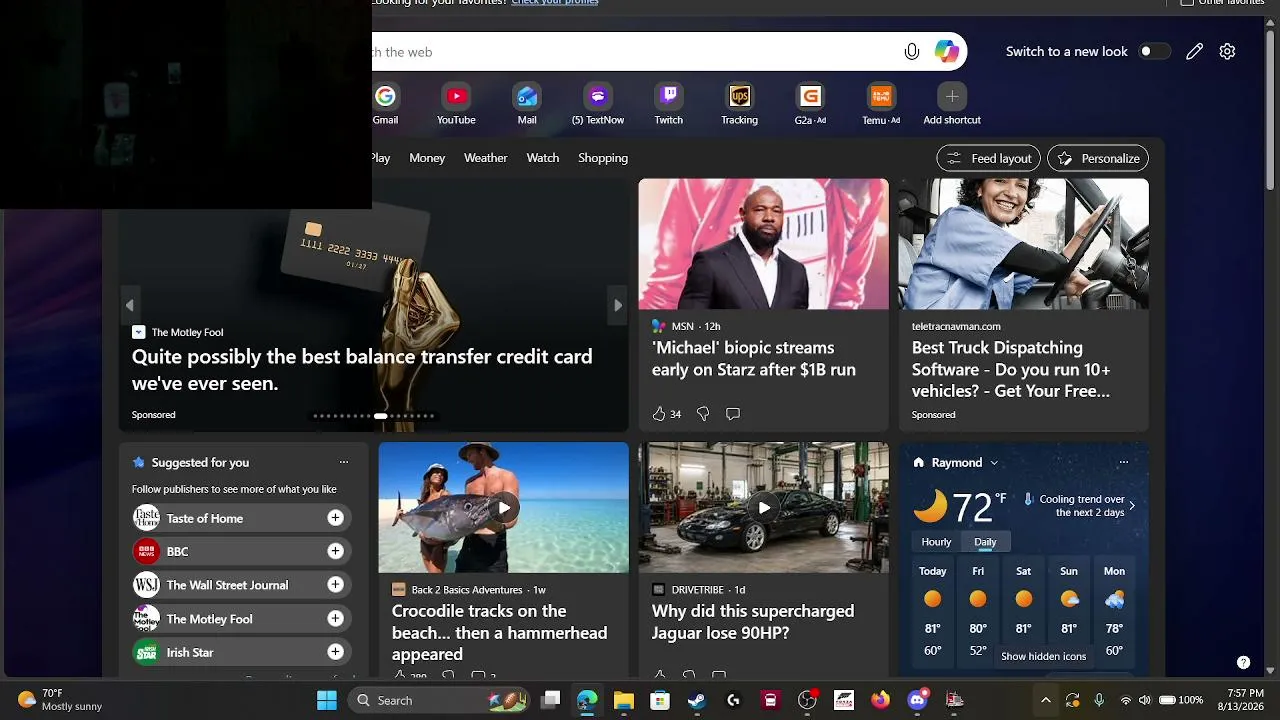The width and height of the screenshot is (1280, 720).
Task: Open the Shopping feed tab
Action: (603, 158)
